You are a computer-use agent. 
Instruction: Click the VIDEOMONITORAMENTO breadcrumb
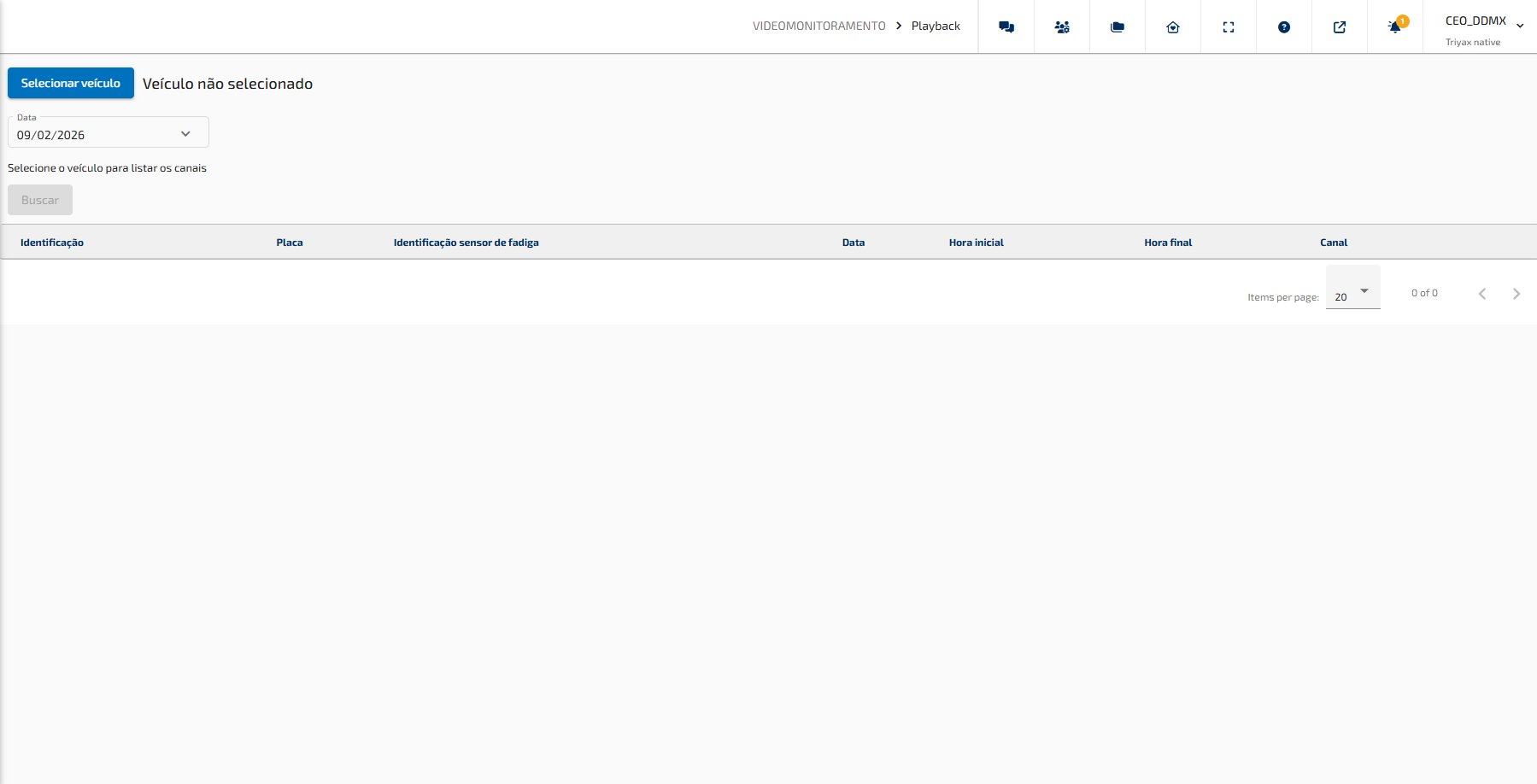819,26
